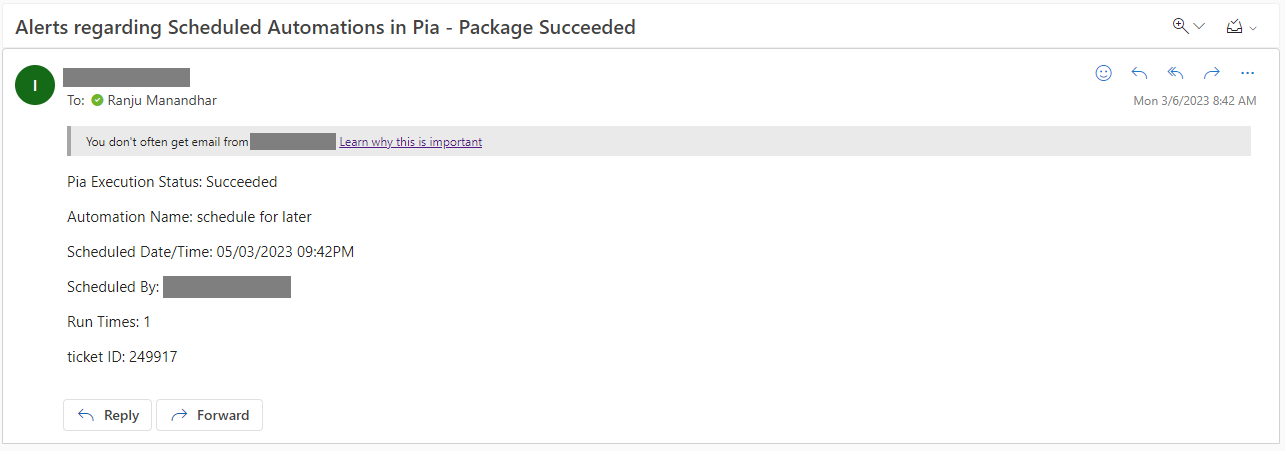
Task: Click the Mon 3/6/2023 8:42 AM timestamp
Action: (x=1194, y=101)
